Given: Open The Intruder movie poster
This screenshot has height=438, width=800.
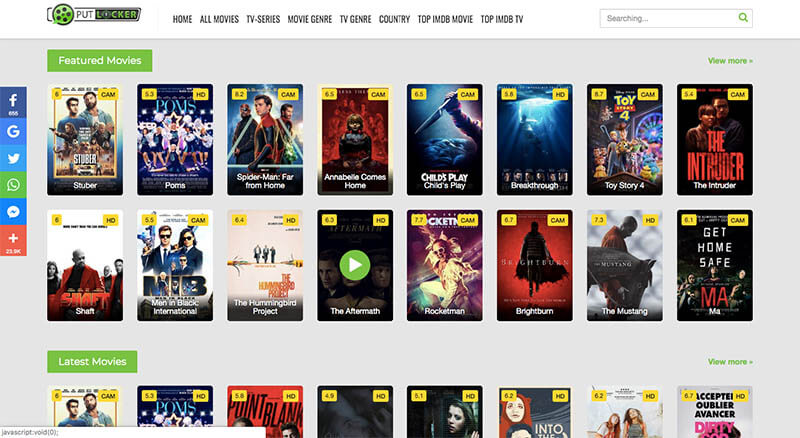Looking at the screenshot, I should coord(715,139).
